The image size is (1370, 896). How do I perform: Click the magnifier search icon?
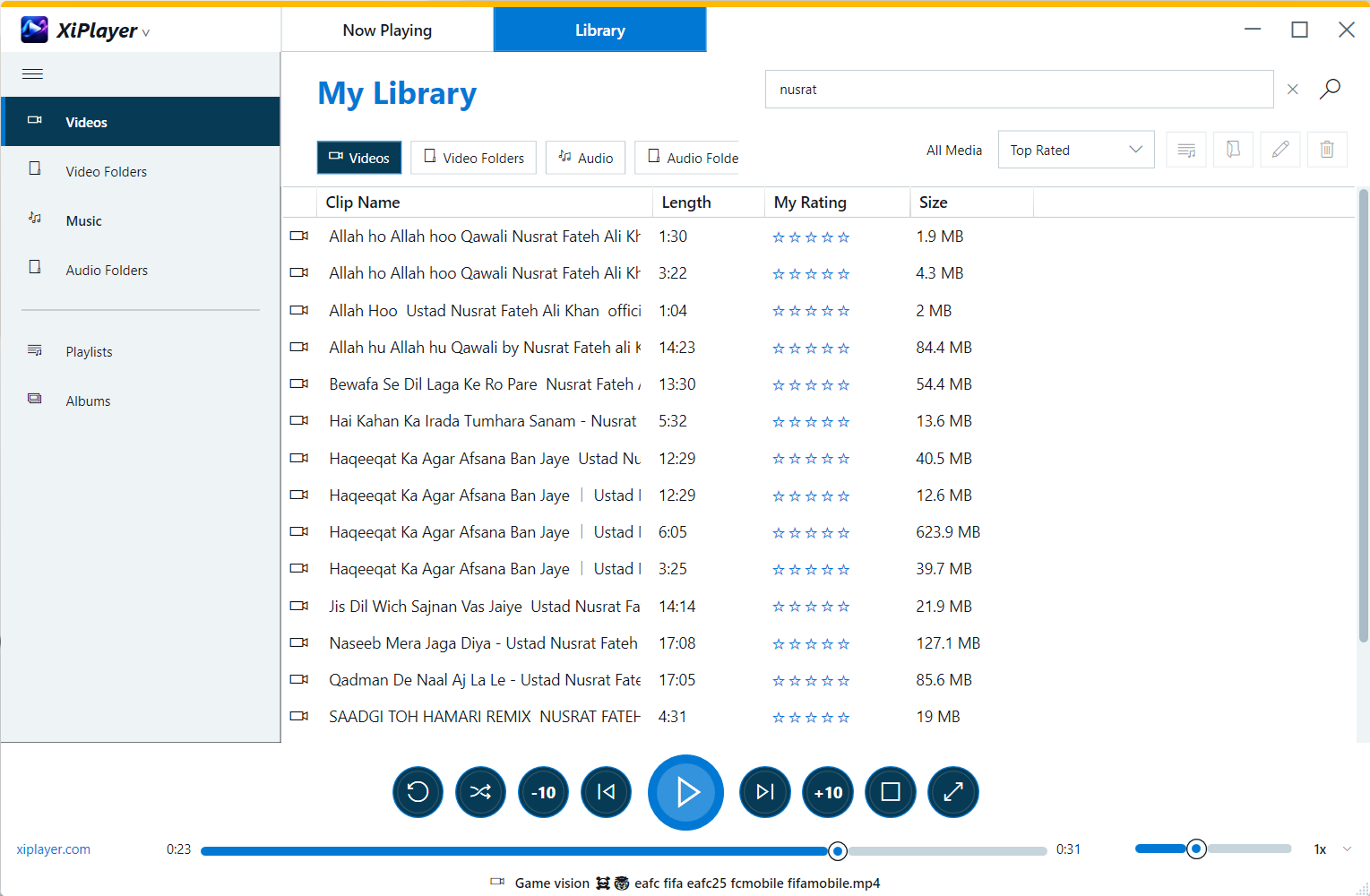pyautogui.click(x=1331, y=89)
